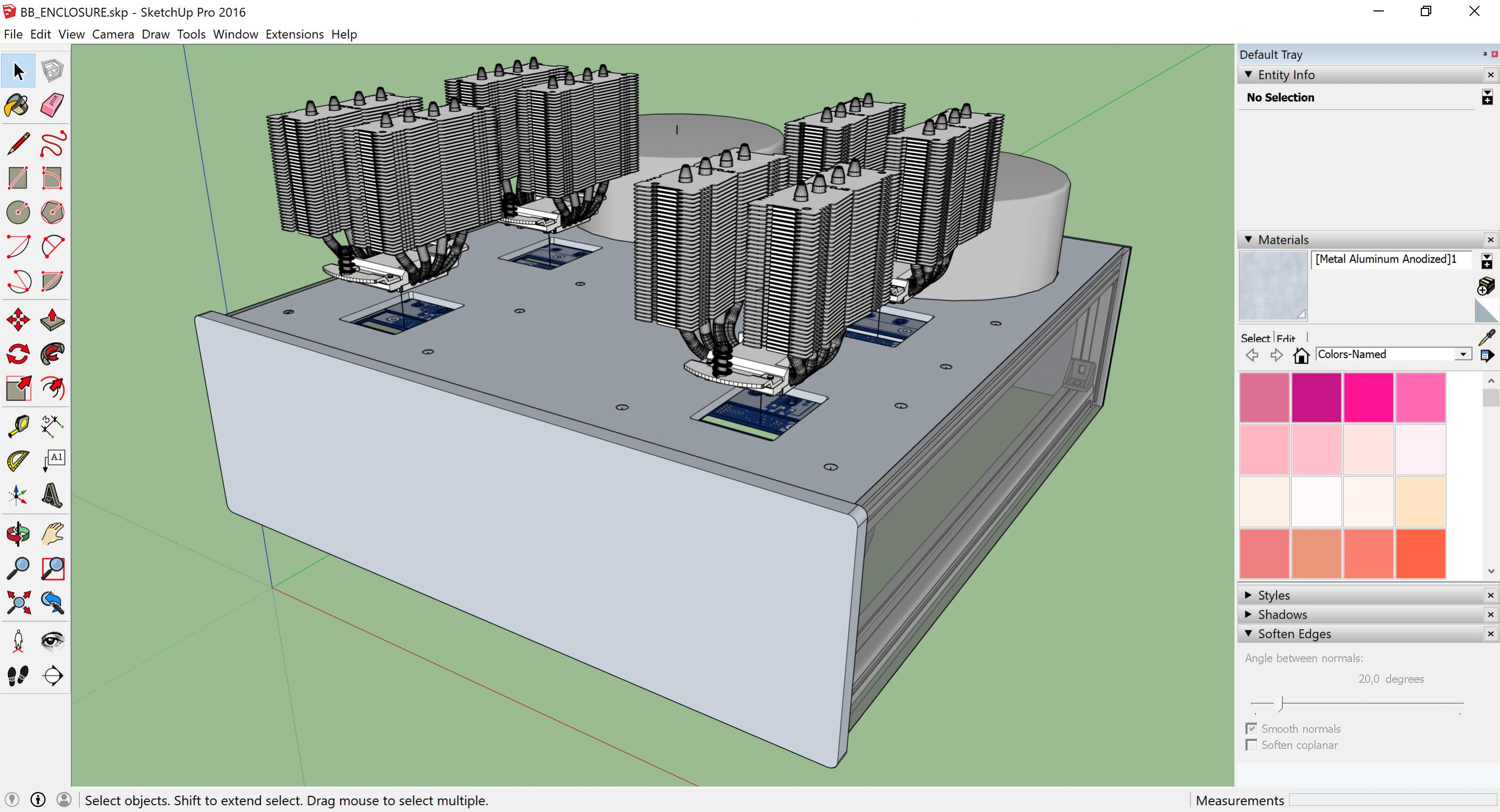Click the Measurements input box
1500x812 pixels.
1392,800
